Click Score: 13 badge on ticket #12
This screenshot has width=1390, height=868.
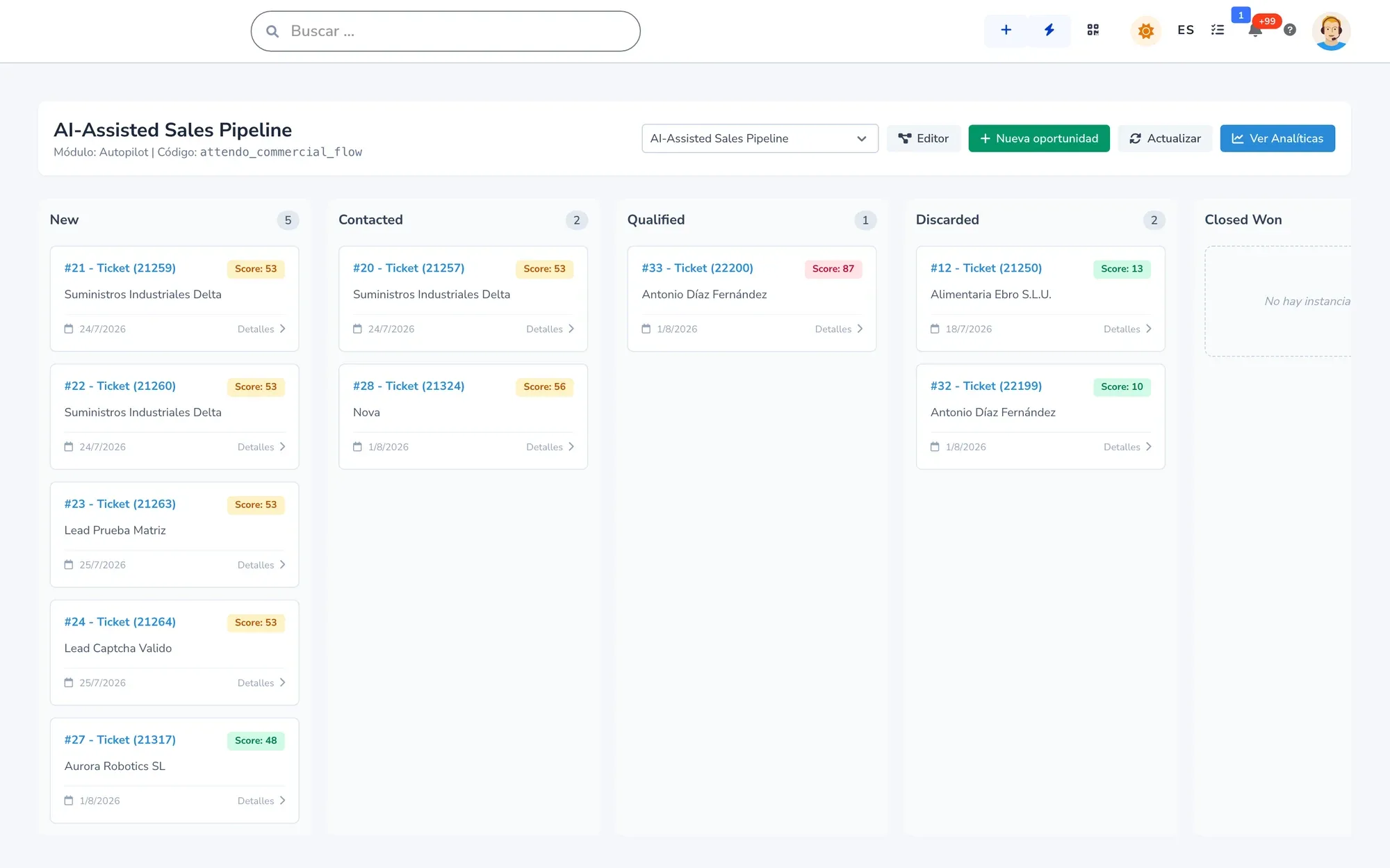coord(1122,269)
